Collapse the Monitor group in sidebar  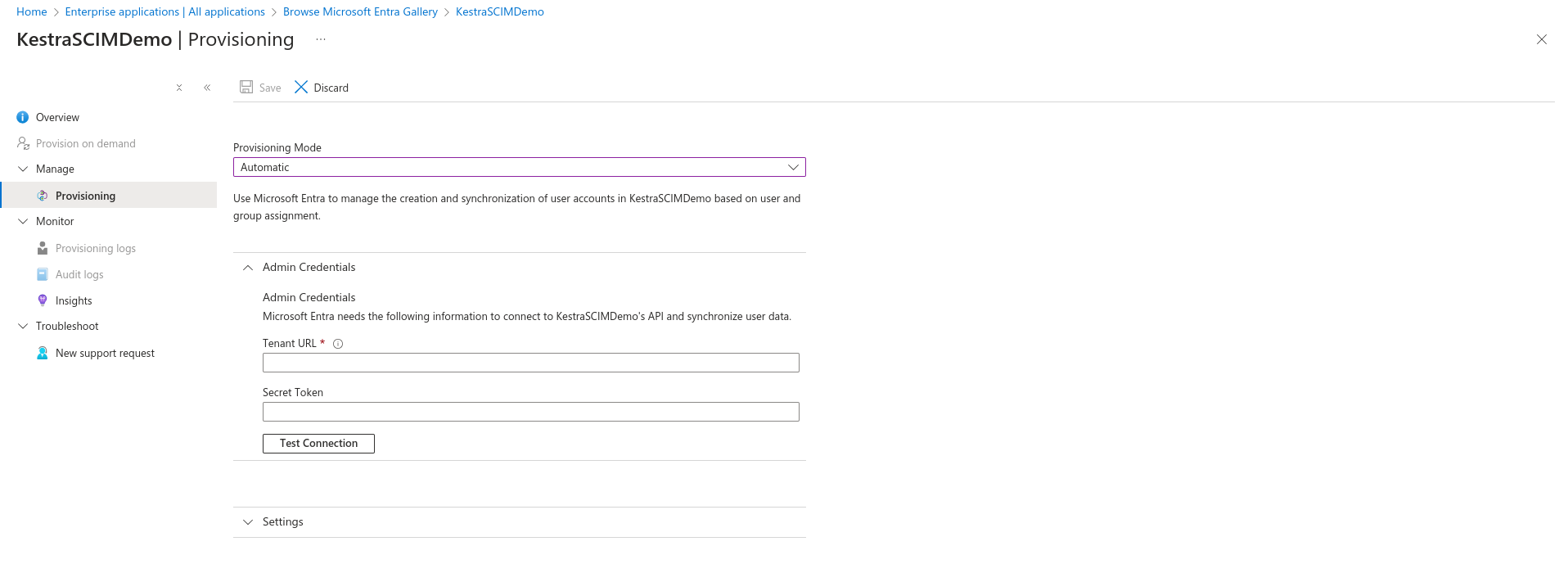tap(23, 222)
